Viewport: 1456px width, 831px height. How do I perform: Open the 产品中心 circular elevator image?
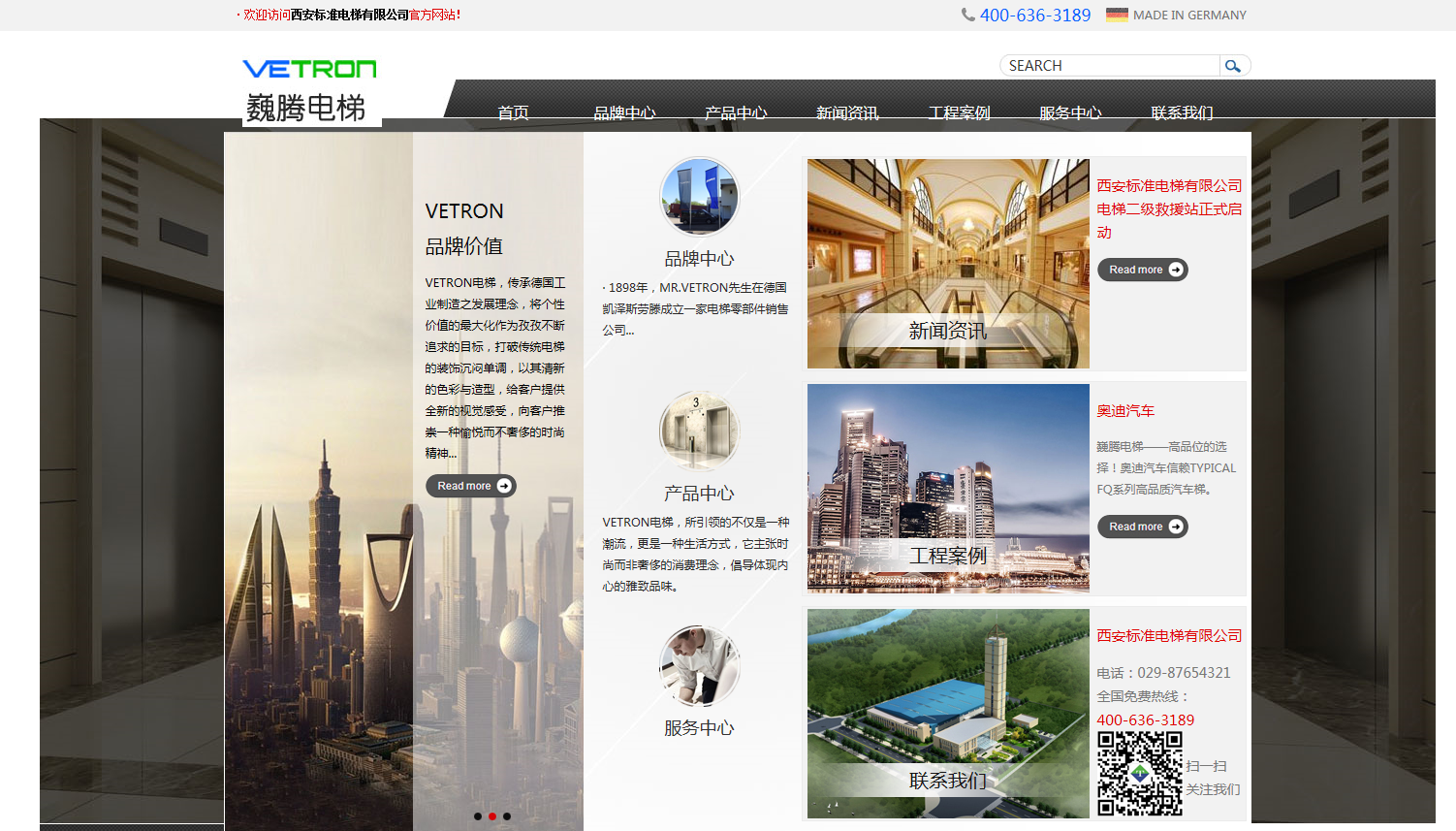pos(699,431)
